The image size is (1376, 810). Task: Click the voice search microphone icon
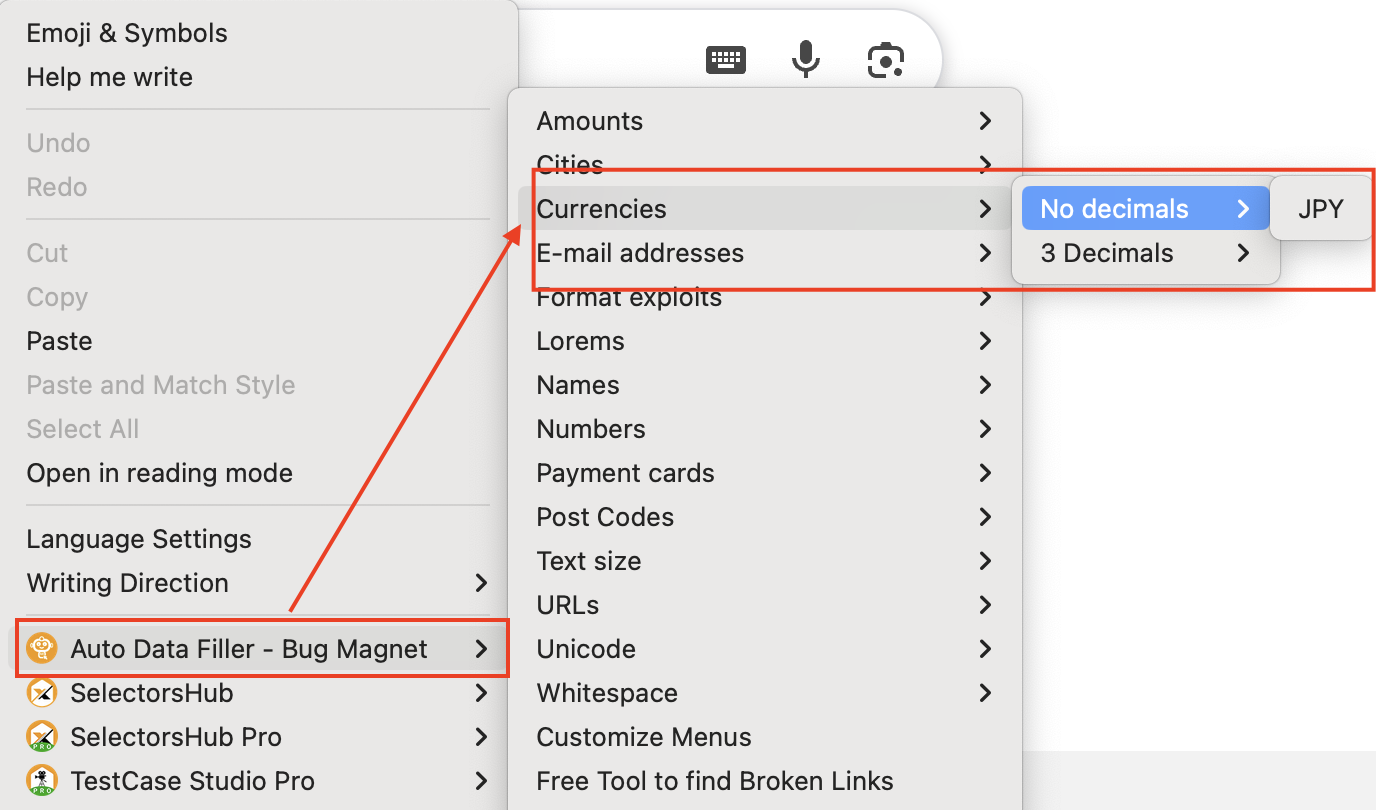point(805,60)
